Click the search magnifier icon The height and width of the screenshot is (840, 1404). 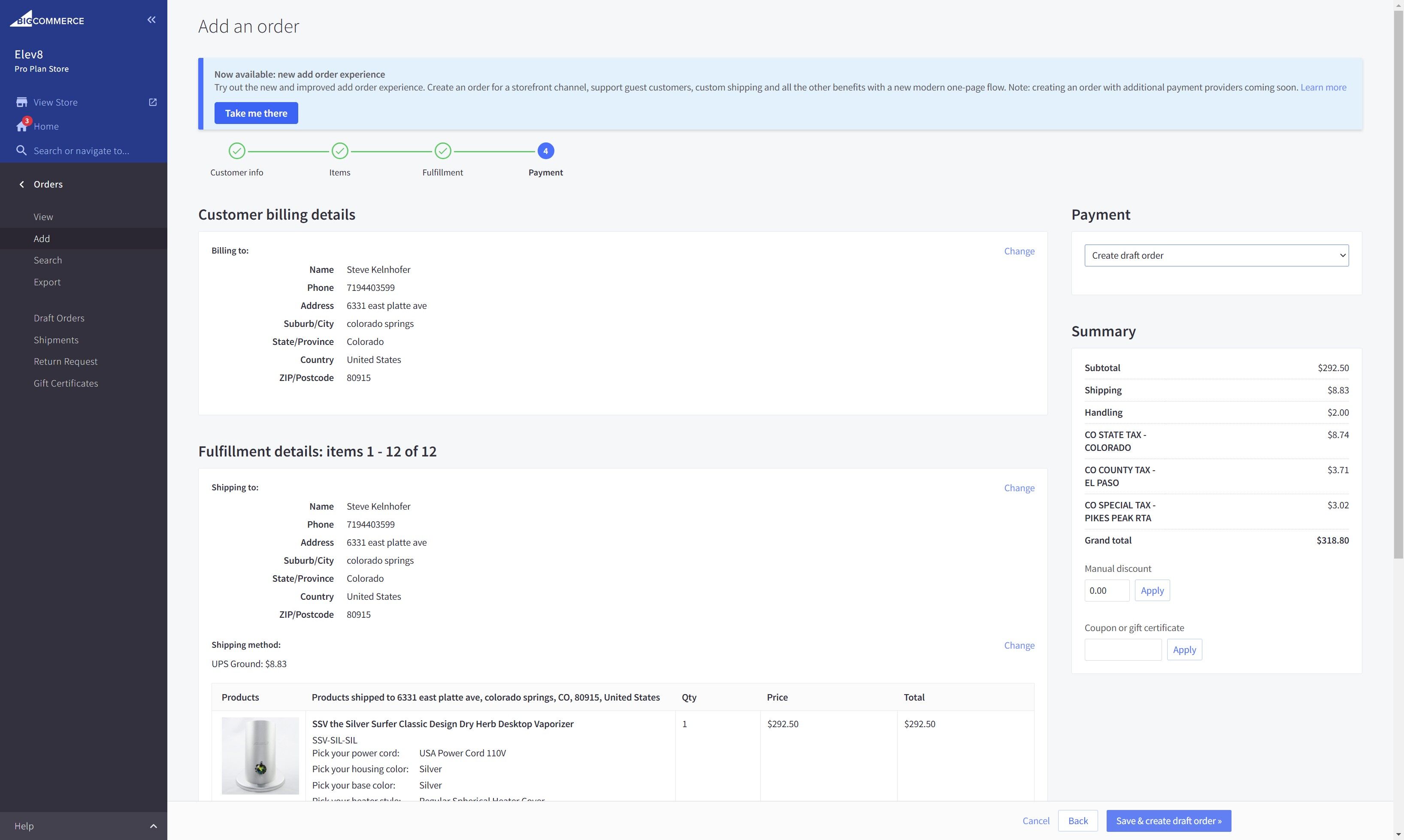pyautogui.click(x=21, y=151)
